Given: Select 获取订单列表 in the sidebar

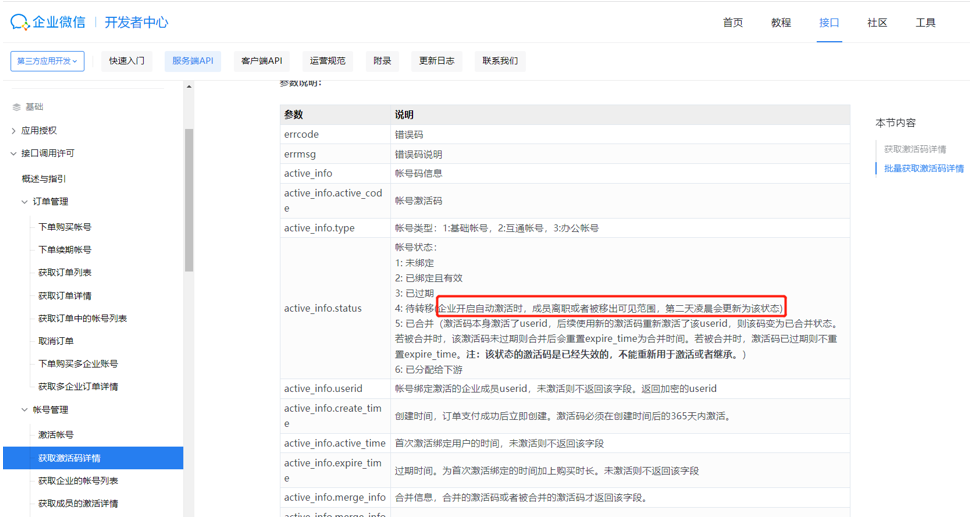Looking at the screenshot, I should (x=64, y=273).
